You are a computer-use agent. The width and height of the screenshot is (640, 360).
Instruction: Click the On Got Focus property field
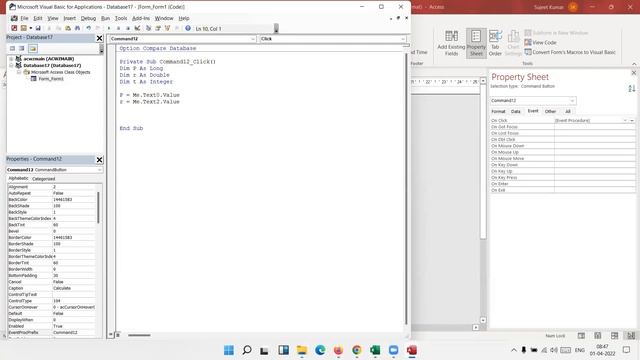click(x=594, y=127)
